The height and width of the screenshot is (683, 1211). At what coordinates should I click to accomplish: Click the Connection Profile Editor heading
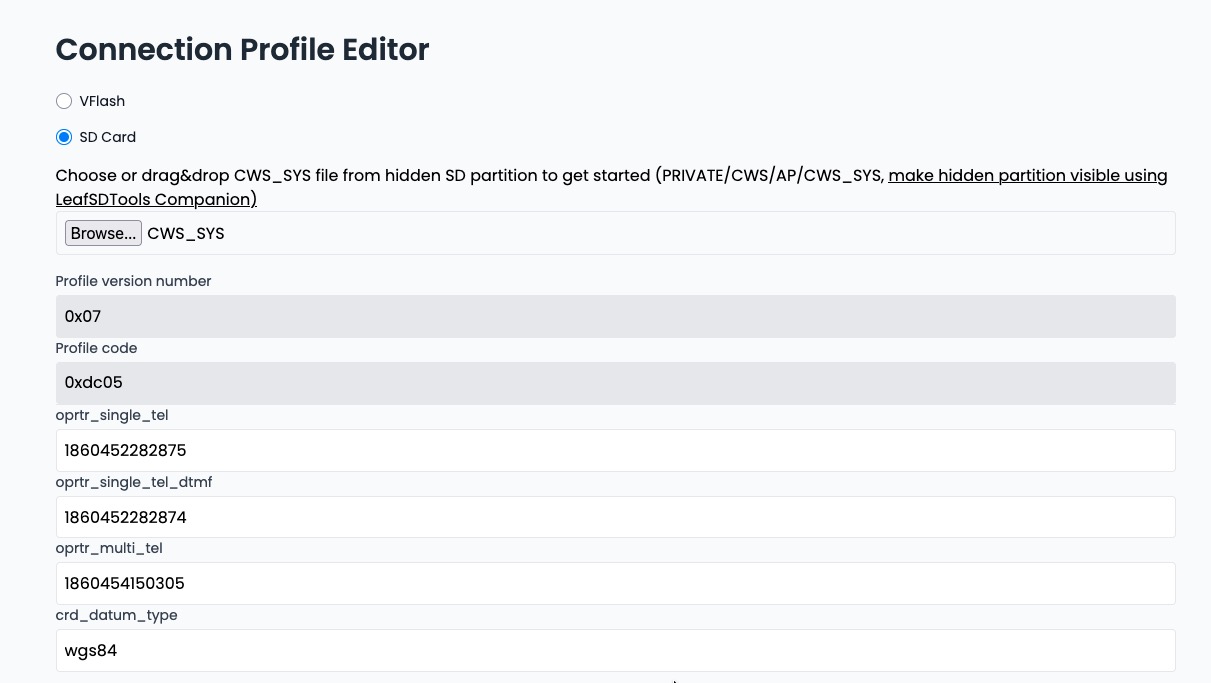(x=242, y=49)
